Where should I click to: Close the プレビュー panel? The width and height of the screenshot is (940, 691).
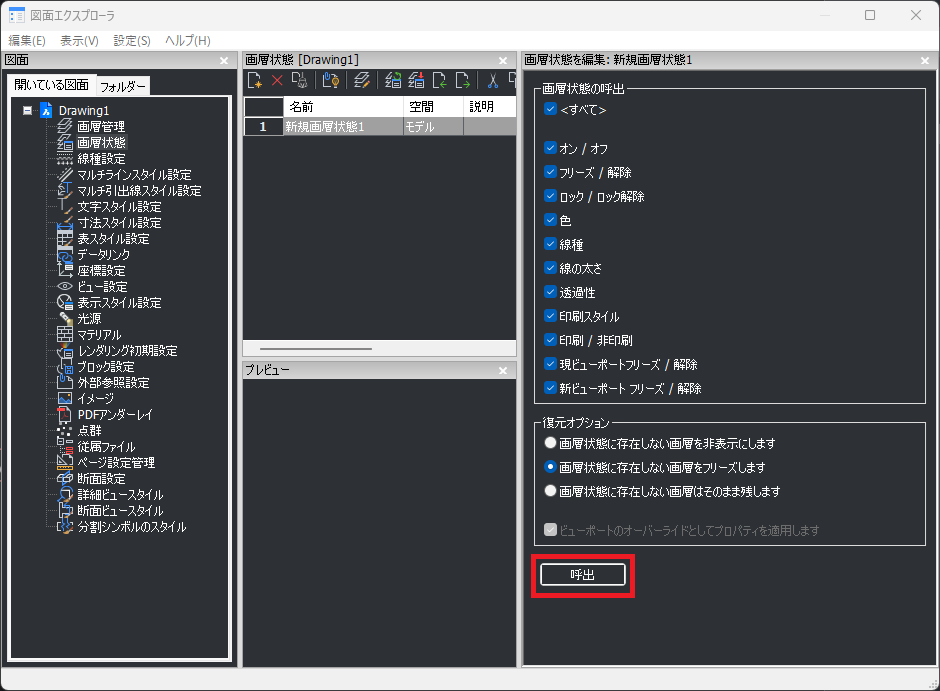[x=504, y=370]
